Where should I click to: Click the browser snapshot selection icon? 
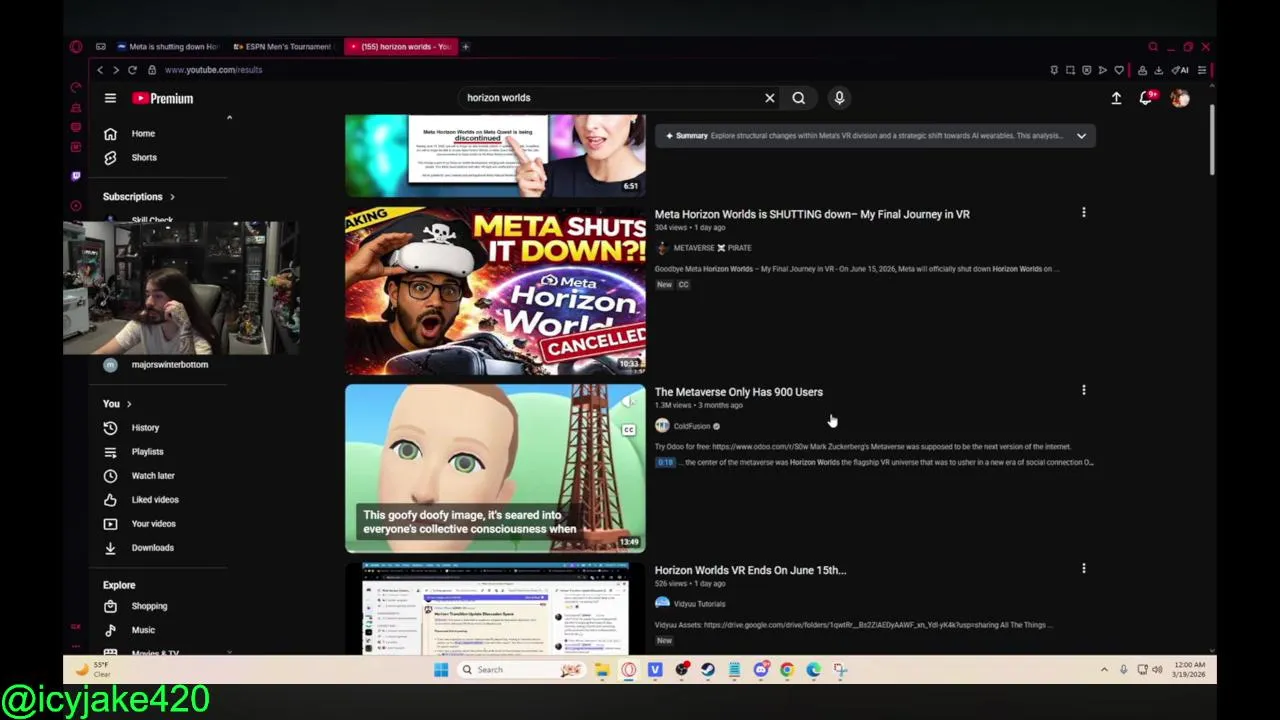point(1070,70)
